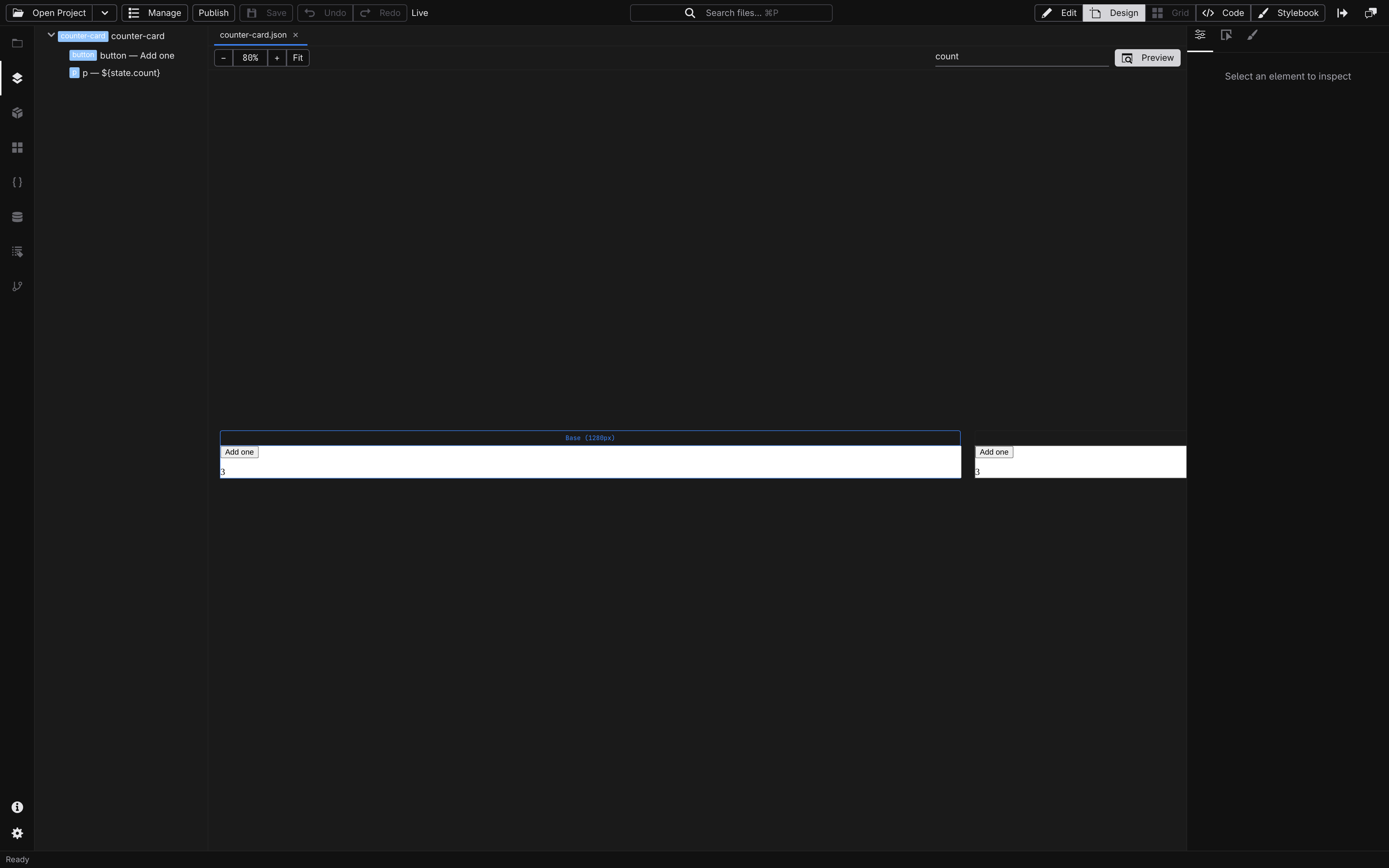This screenshot has height=868, width=1389.
Task: Click the Preview button
Action: 1148,58
